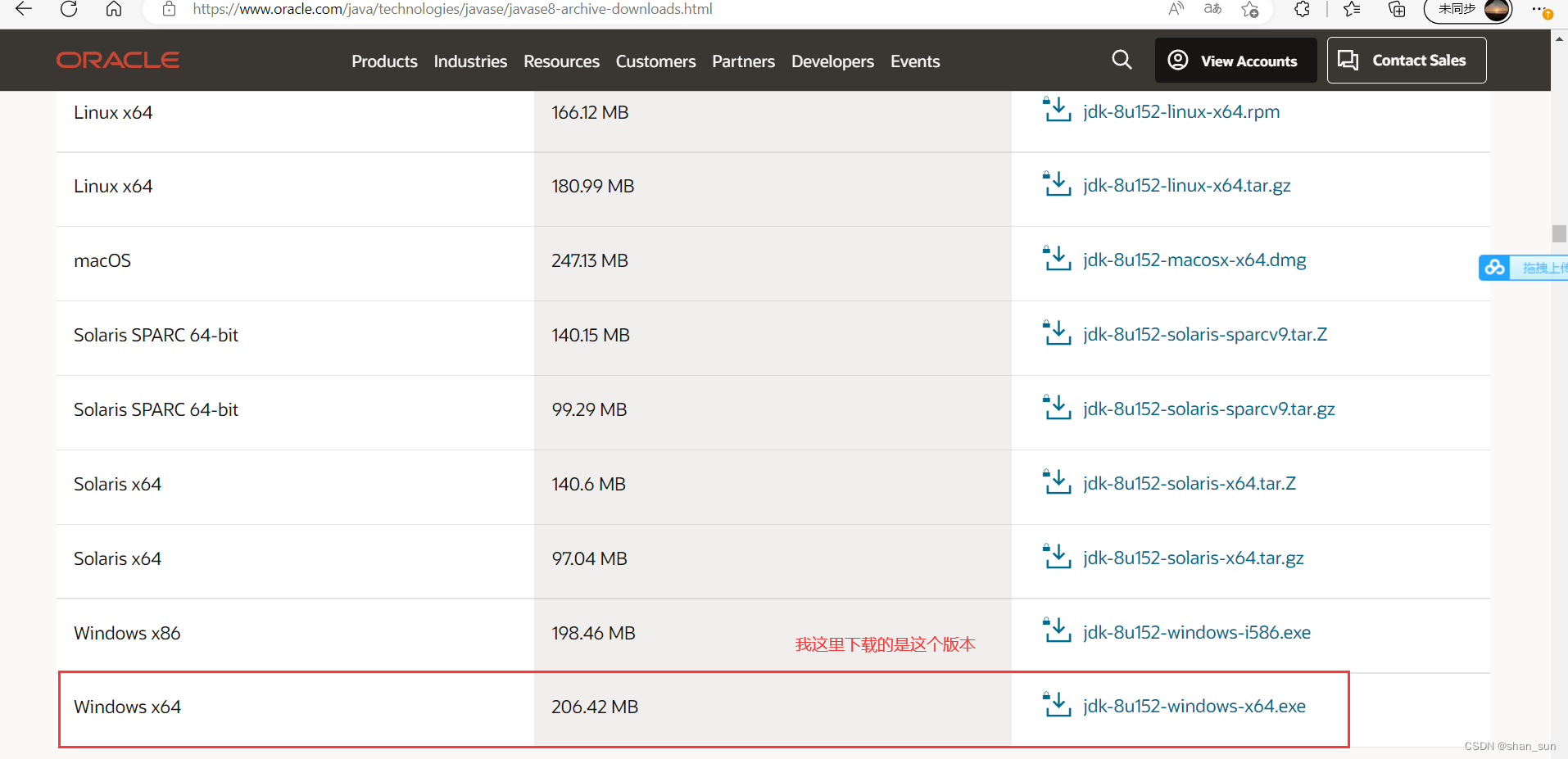Download jdk-8u152-solaris-x64.tar.gz link

1194,558
